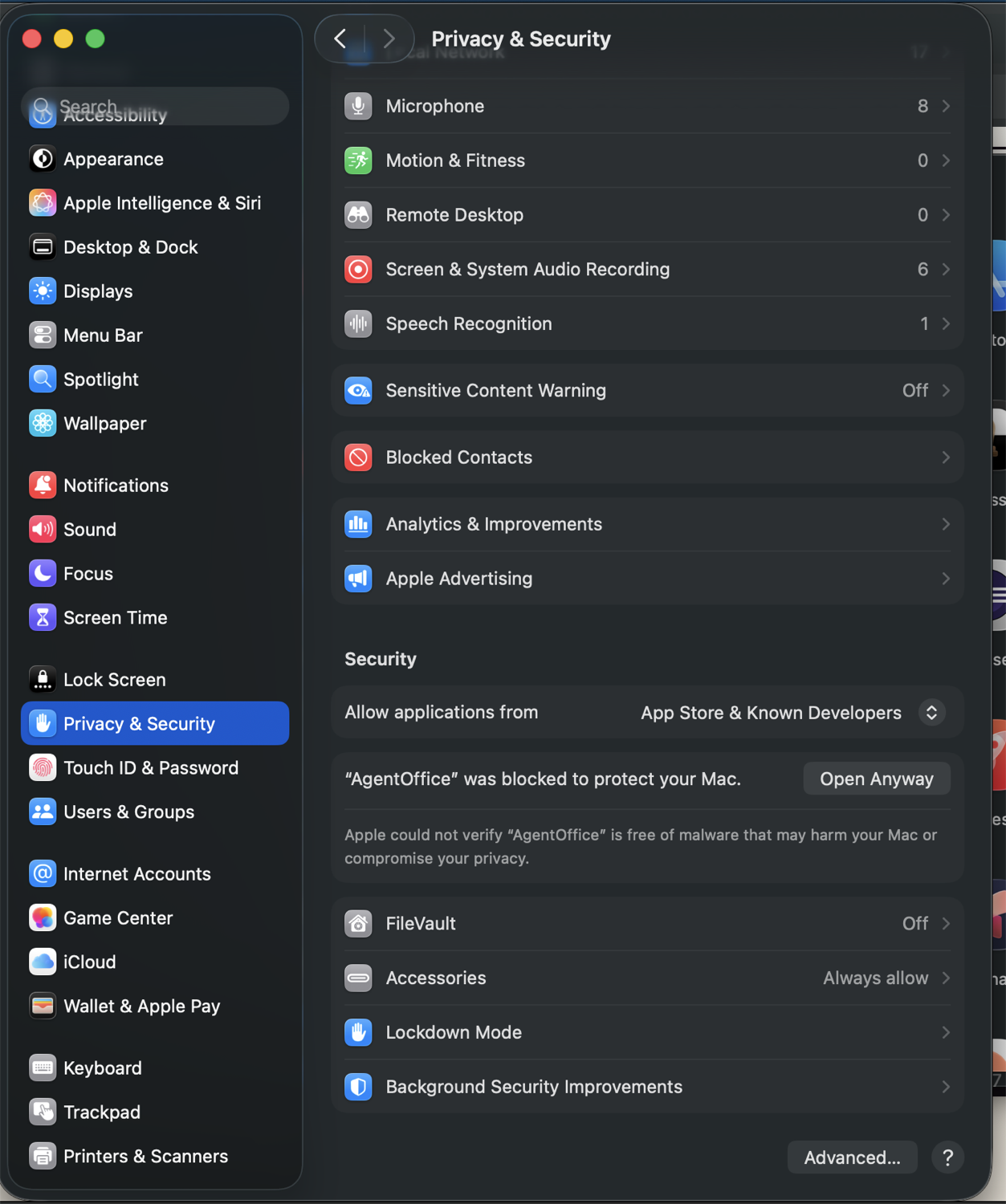Screen dimensions: 1006x1204
Task: Click the Spotlight magnifier icon
Action: pos(43,380)
